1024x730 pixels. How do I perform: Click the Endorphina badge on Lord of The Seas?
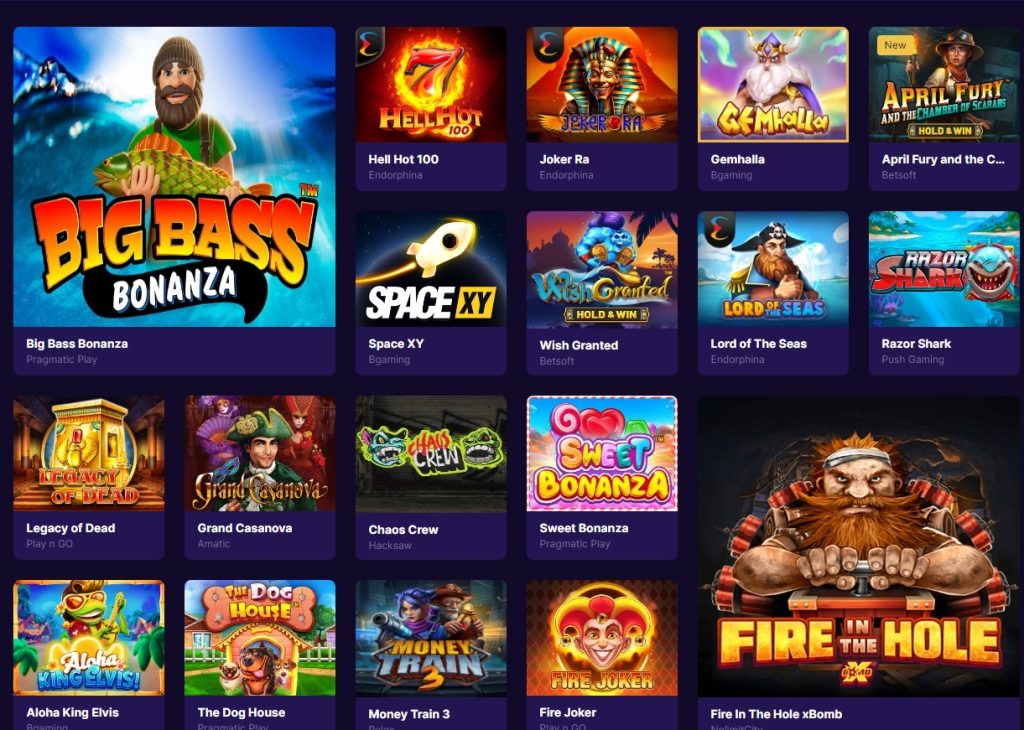[717, 229]
